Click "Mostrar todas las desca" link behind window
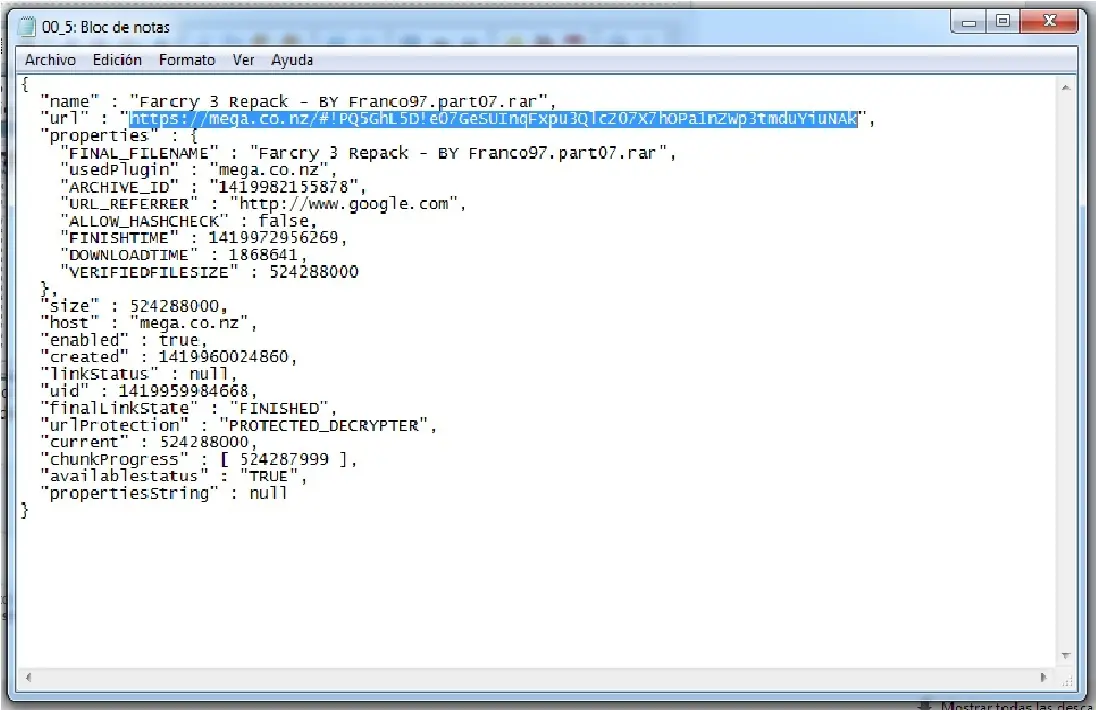Viewport: 1096px width, 710px height. pyautogui.click(x=1016, y=705)
